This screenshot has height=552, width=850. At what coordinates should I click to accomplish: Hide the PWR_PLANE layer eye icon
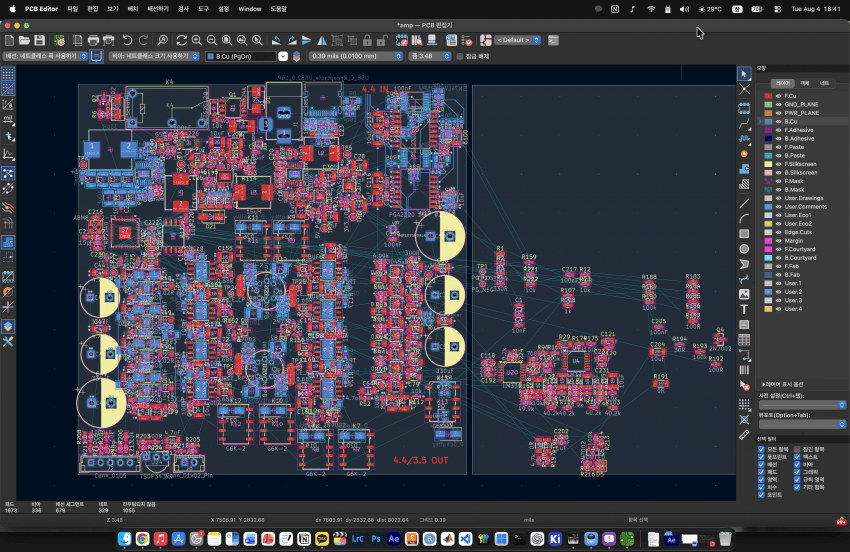pos(778,113)
